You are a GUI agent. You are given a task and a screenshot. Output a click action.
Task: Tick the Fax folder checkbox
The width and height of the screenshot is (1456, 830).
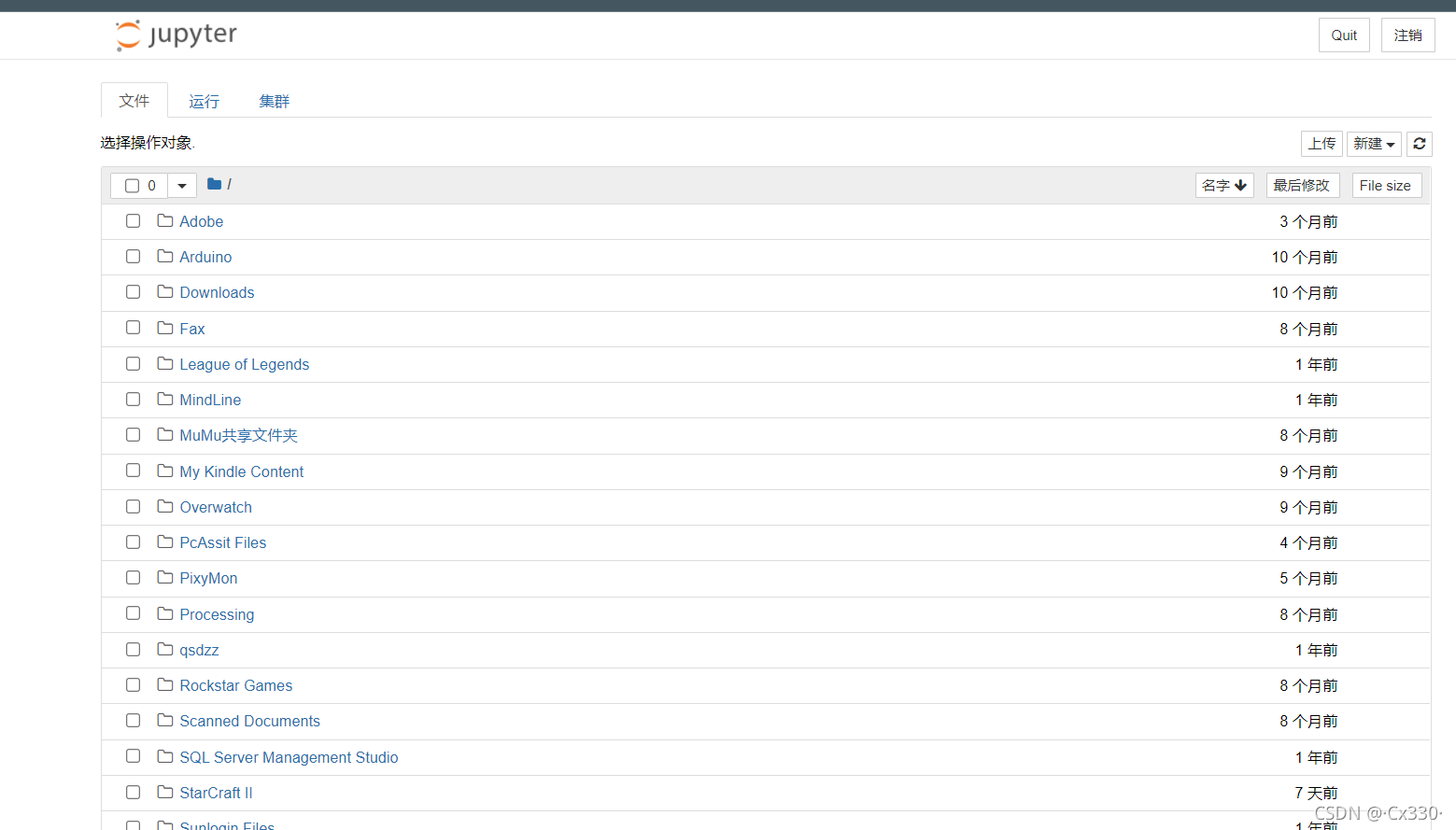click(134, 329)
